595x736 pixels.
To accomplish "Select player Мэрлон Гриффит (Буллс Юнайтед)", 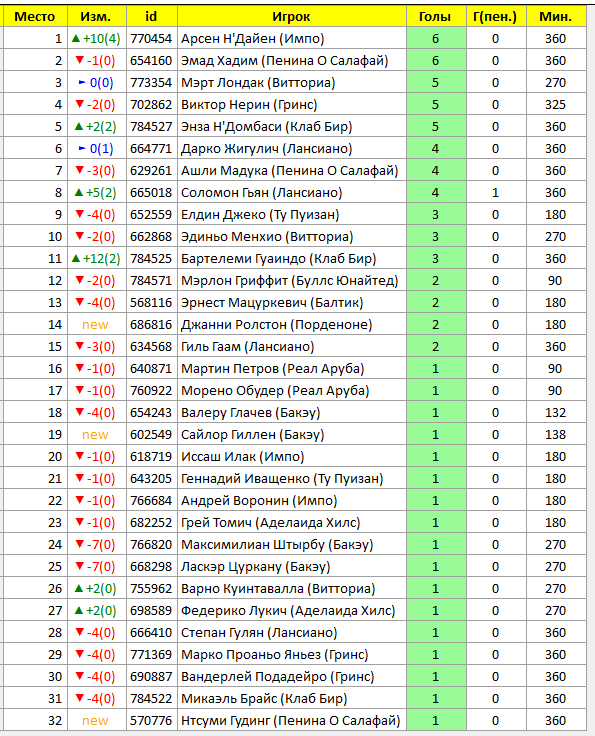I will click(x=290, y=281).
